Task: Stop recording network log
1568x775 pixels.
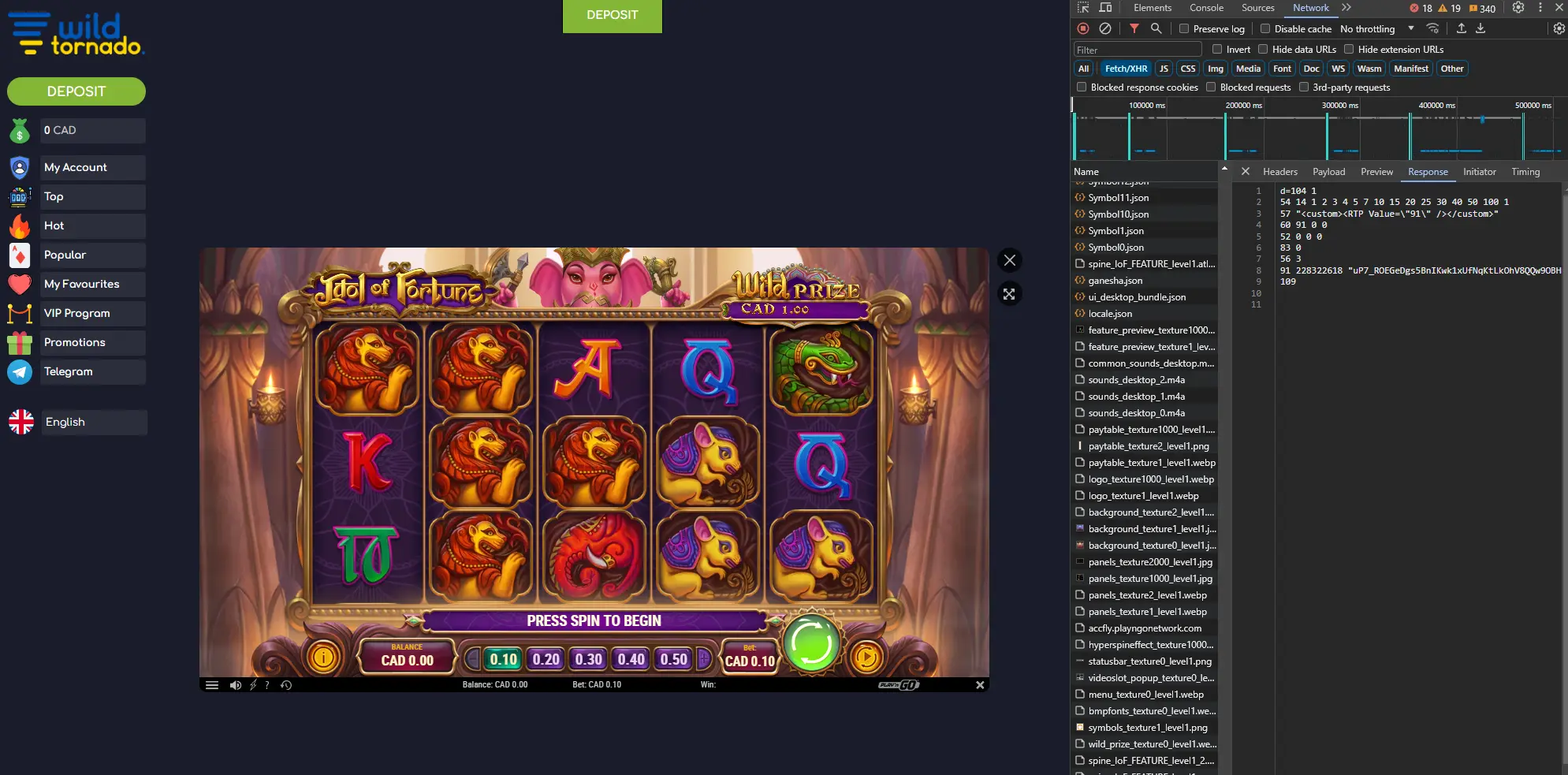Action: pyautogui.click(x=1083, y=28)
